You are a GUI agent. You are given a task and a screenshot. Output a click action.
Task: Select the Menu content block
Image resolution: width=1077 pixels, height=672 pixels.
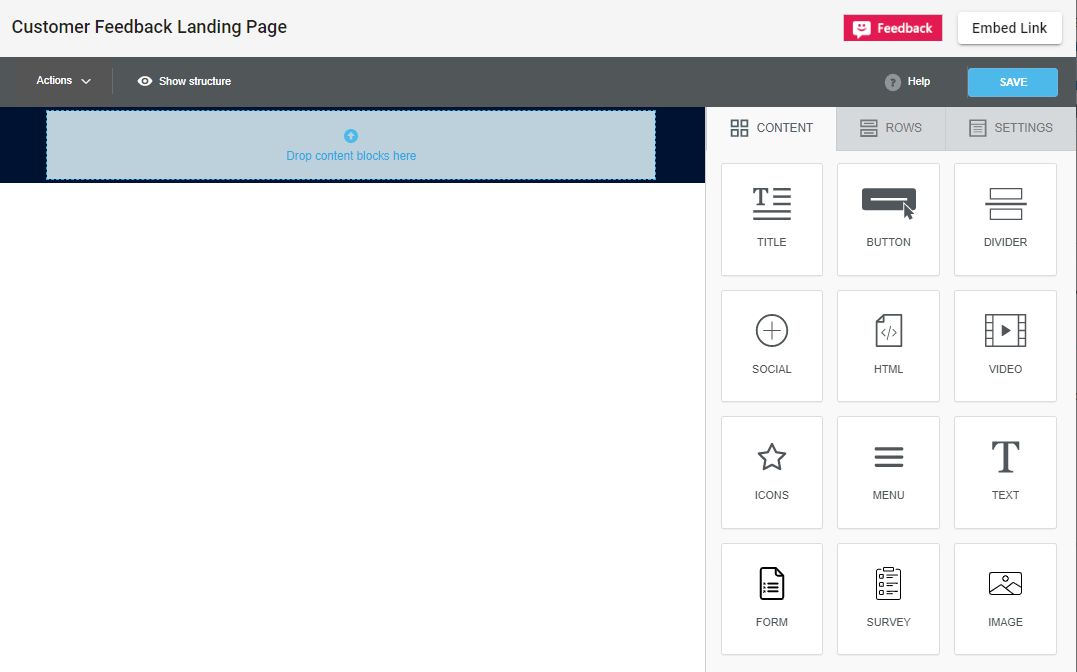(888, 472)
